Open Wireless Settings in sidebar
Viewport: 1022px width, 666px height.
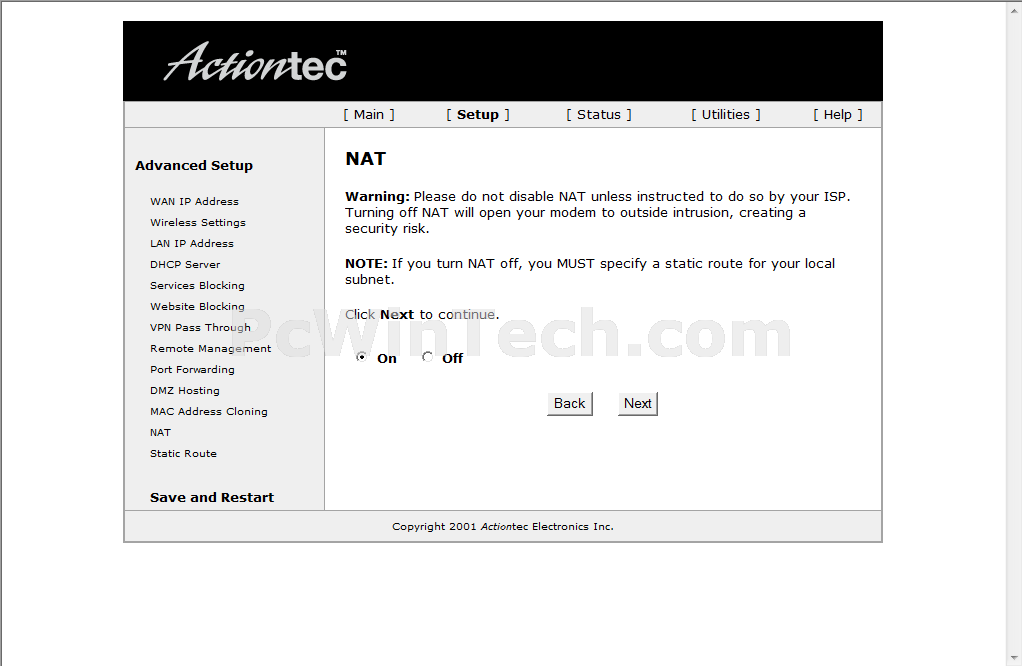(x=197, y=222)
